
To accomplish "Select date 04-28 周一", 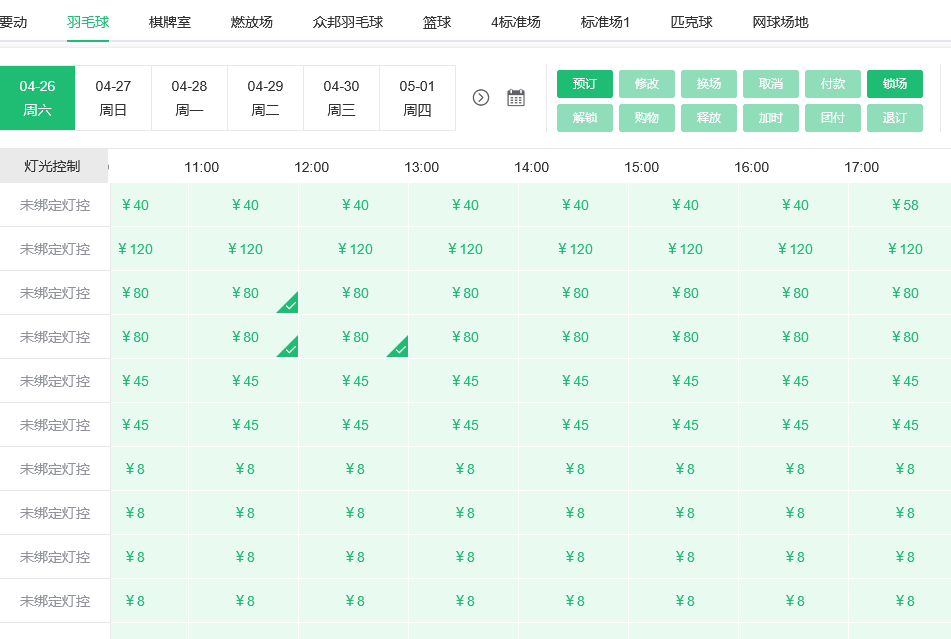I will 189,98.
